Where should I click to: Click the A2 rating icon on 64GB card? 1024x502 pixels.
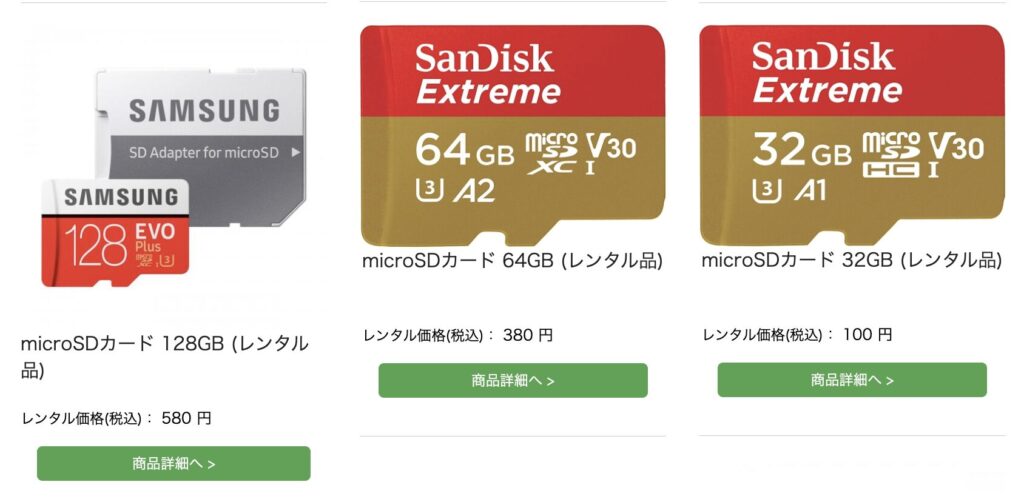[474, 191]
